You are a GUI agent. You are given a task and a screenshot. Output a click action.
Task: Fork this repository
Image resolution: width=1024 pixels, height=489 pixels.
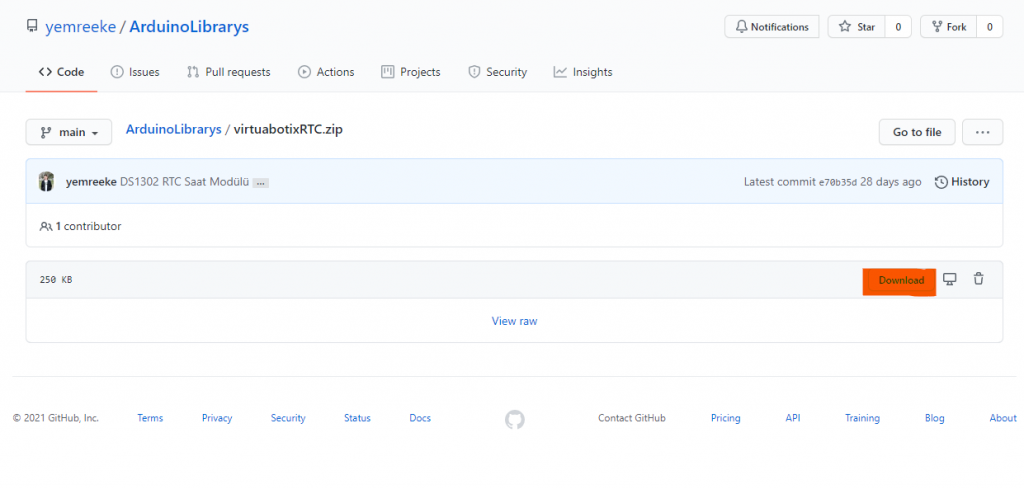point(948,27)
